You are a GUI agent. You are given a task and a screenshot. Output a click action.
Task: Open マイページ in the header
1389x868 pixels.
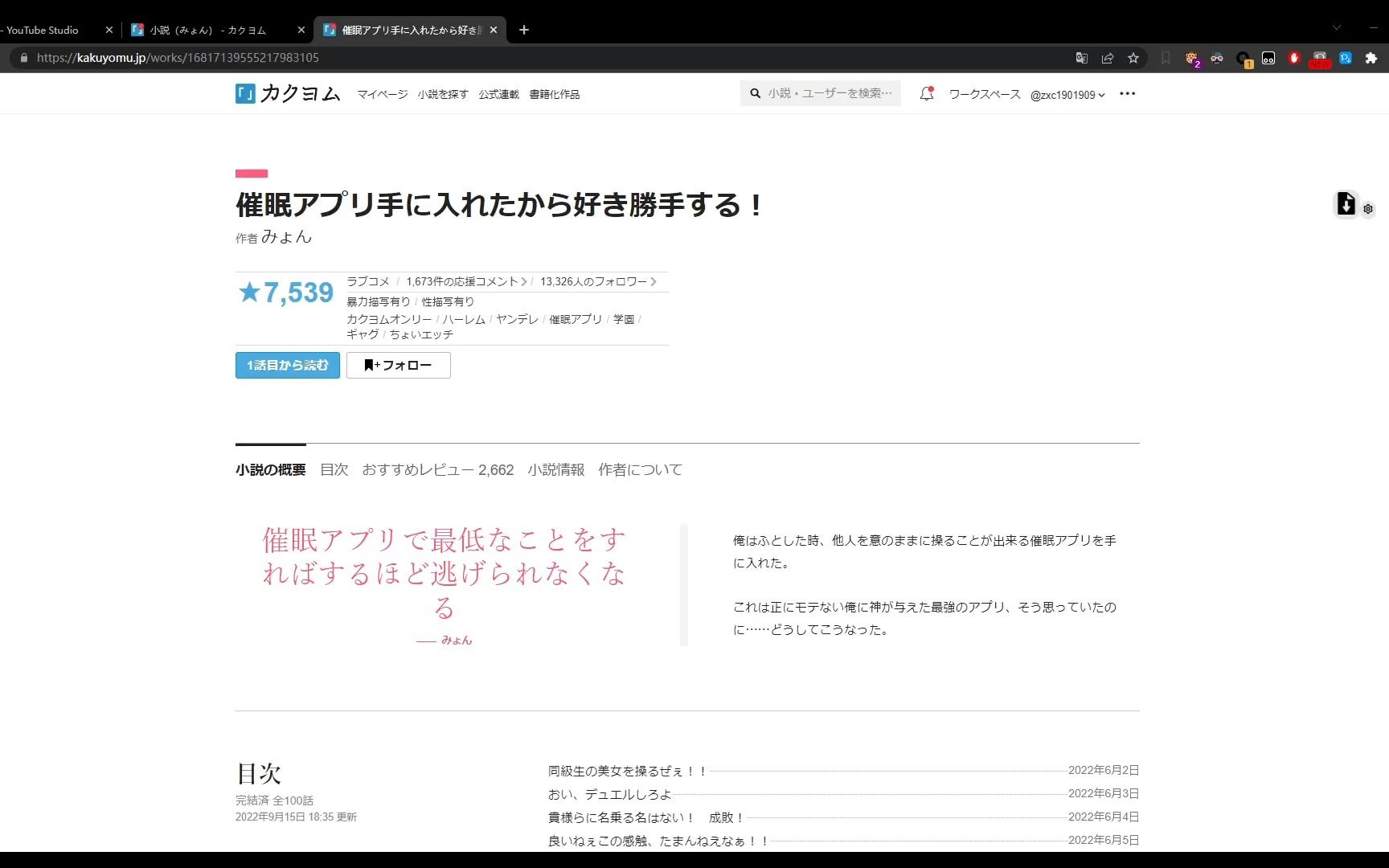coord(383,94)
